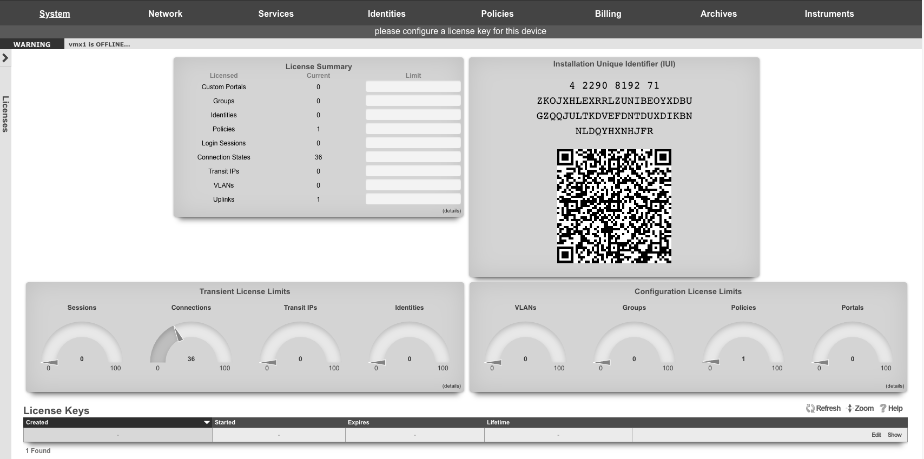Click the Policies limit field

click(413, 129)
